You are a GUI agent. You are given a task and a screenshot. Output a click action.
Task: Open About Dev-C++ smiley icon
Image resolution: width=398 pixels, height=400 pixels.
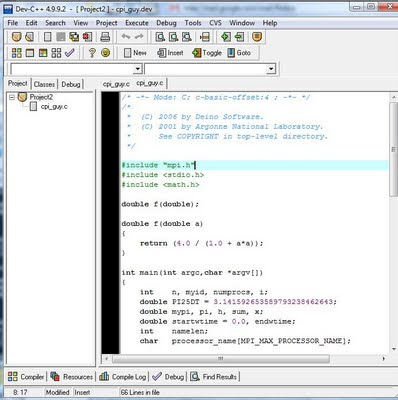coord(105,53)
